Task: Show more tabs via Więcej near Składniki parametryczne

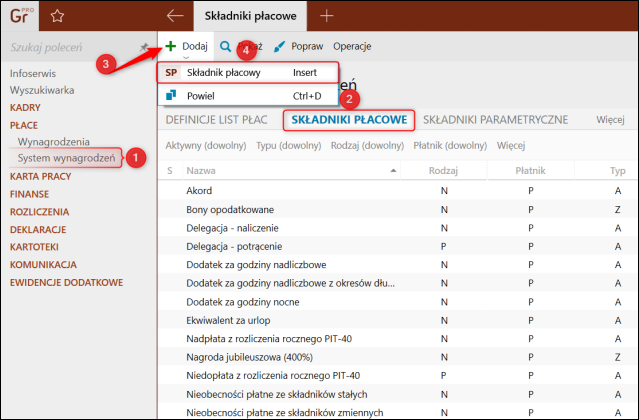Action: (610, 120)
